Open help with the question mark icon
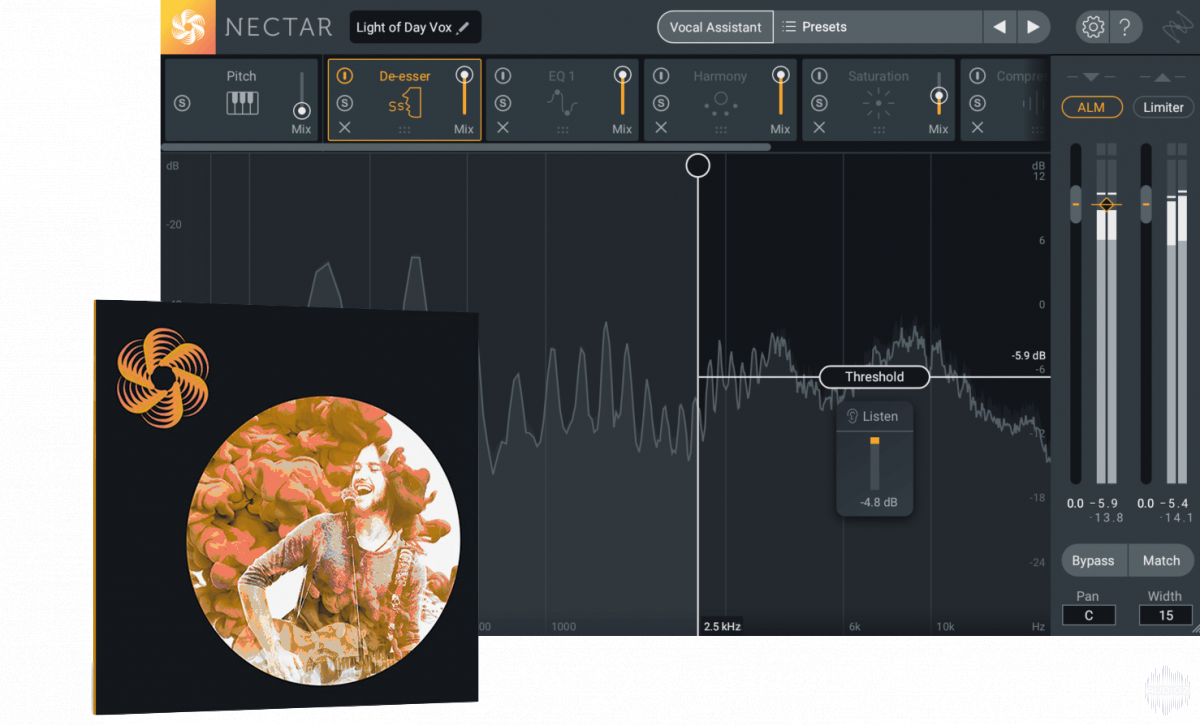This screenshot has height=725, width=1200. point(1125,27)
